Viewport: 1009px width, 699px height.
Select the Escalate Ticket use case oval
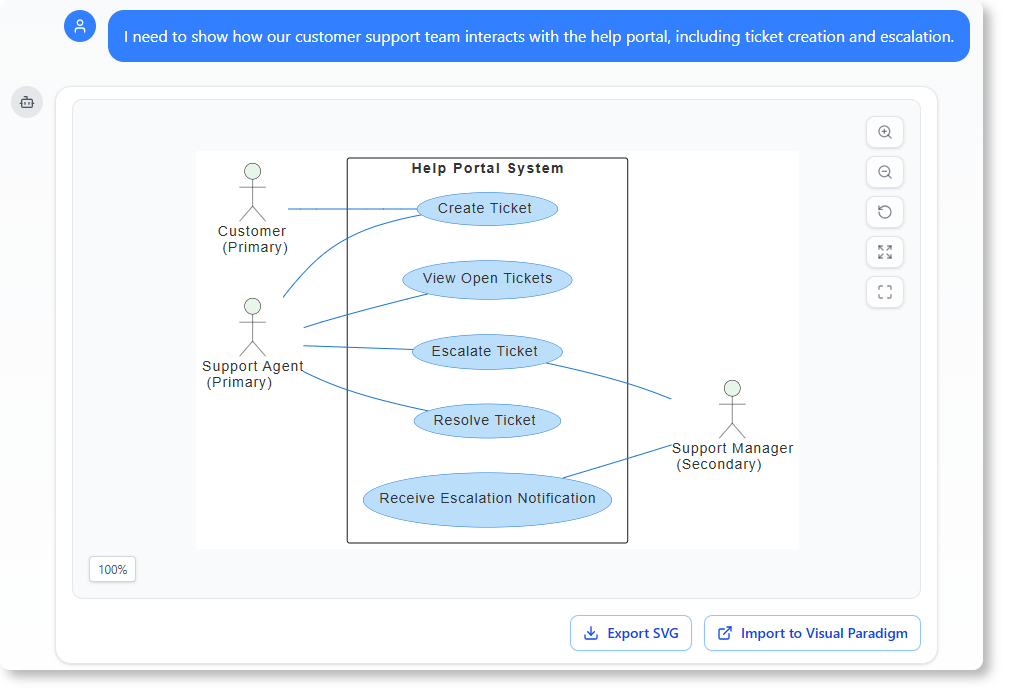tap(487, 351)
